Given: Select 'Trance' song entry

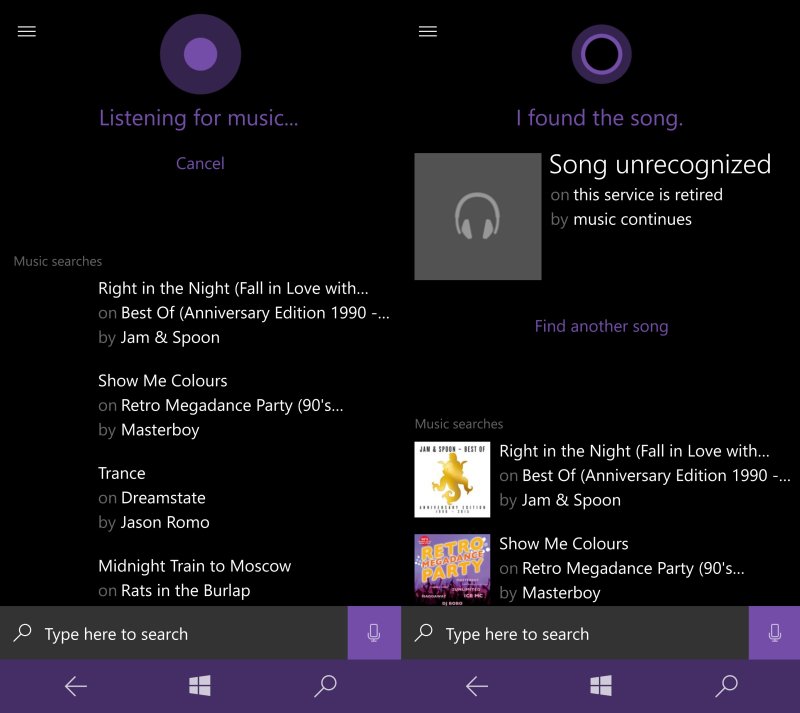Looking at the screenshot, I should [x=121, y=473].
